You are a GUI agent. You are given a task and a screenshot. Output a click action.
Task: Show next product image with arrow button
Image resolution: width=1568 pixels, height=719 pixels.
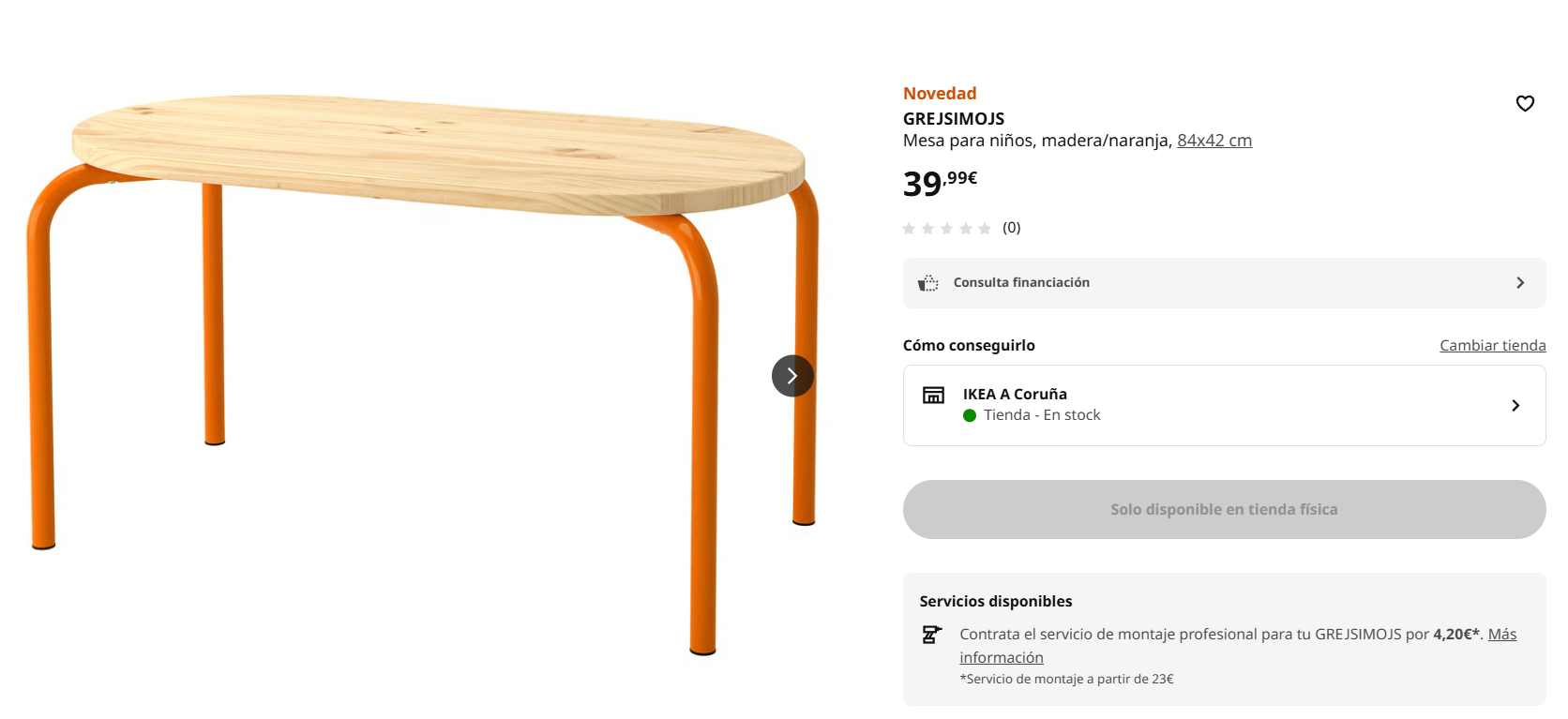pos(792,376)
